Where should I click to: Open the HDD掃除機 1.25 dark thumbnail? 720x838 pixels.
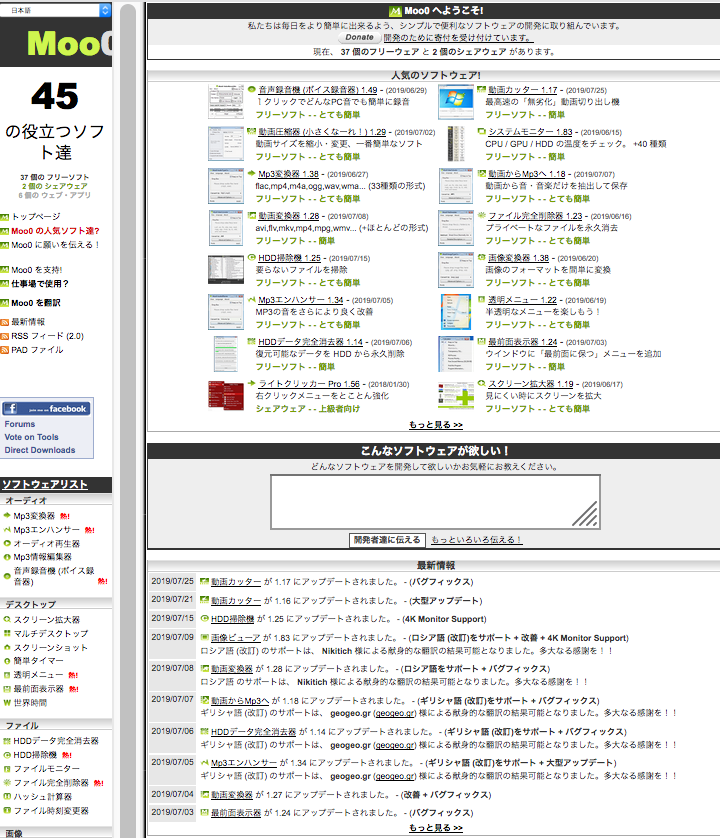[226, 269]
